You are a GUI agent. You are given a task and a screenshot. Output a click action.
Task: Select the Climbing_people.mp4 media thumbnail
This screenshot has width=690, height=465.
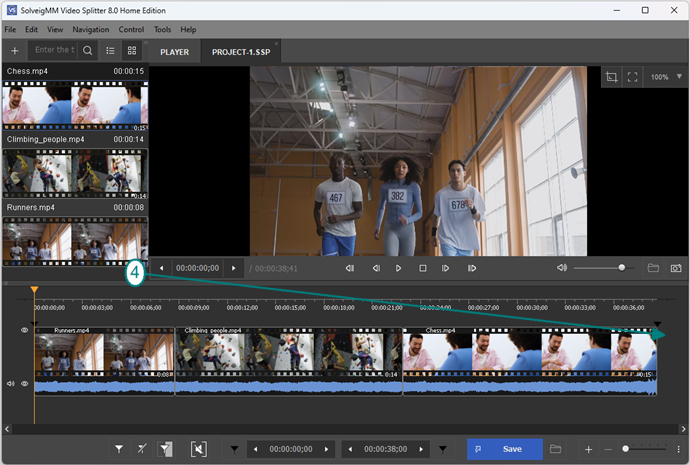click(75, 174)
